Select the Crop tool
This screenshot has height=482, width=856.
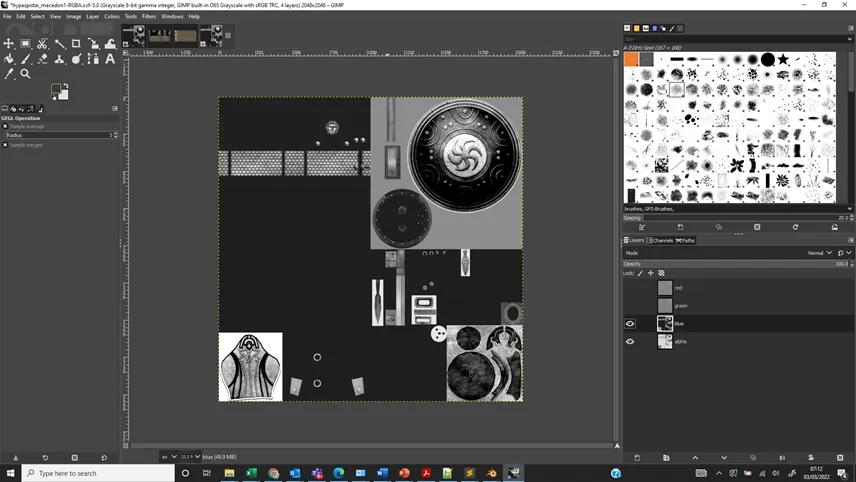[x=76, y=43]
